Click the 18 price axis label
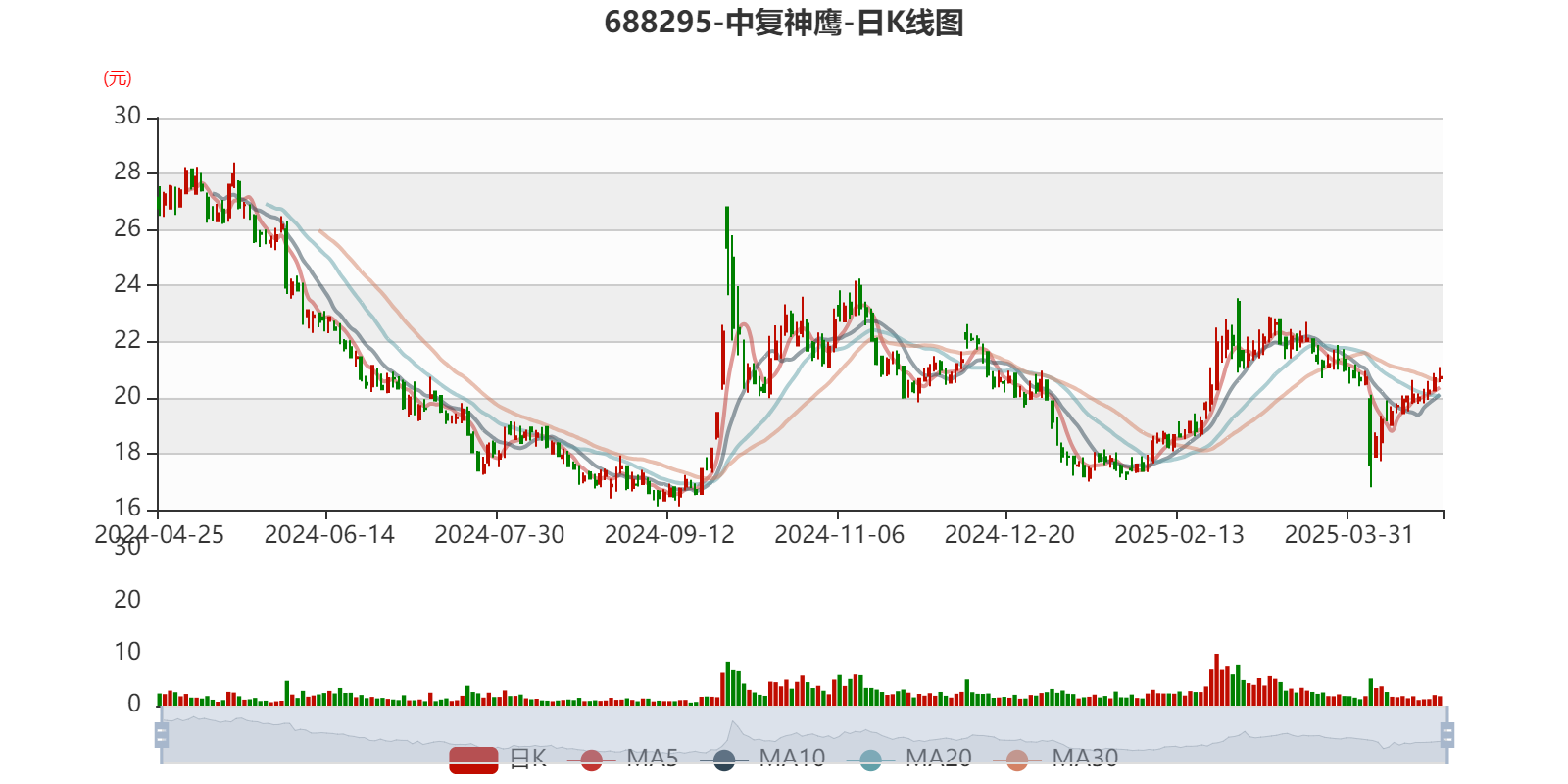Viewport: 1568px width, 784px height. tap(127, 452)
